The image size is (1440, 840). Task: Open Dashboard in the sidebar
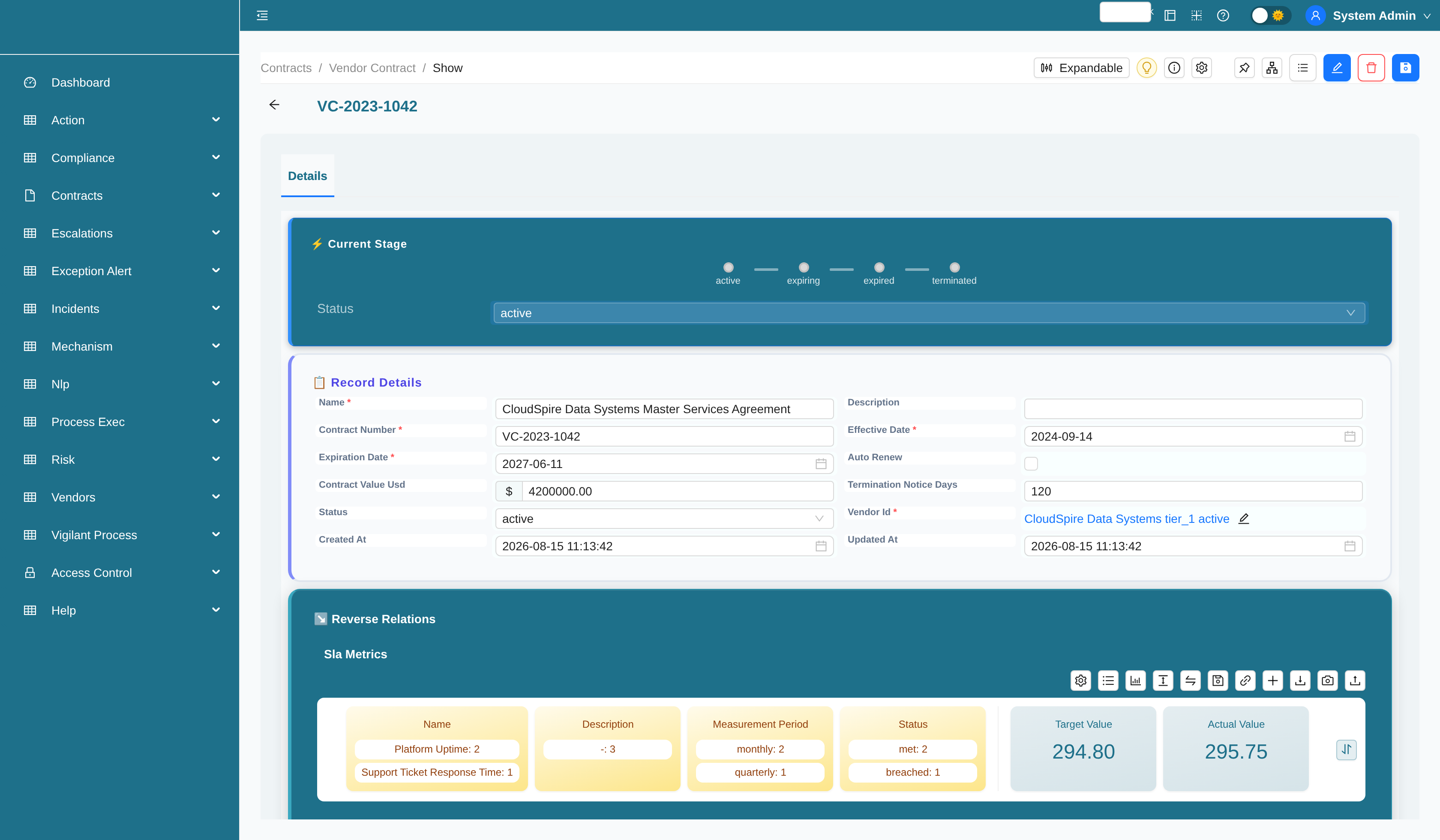pyautogui.click(x=120, y=82)
